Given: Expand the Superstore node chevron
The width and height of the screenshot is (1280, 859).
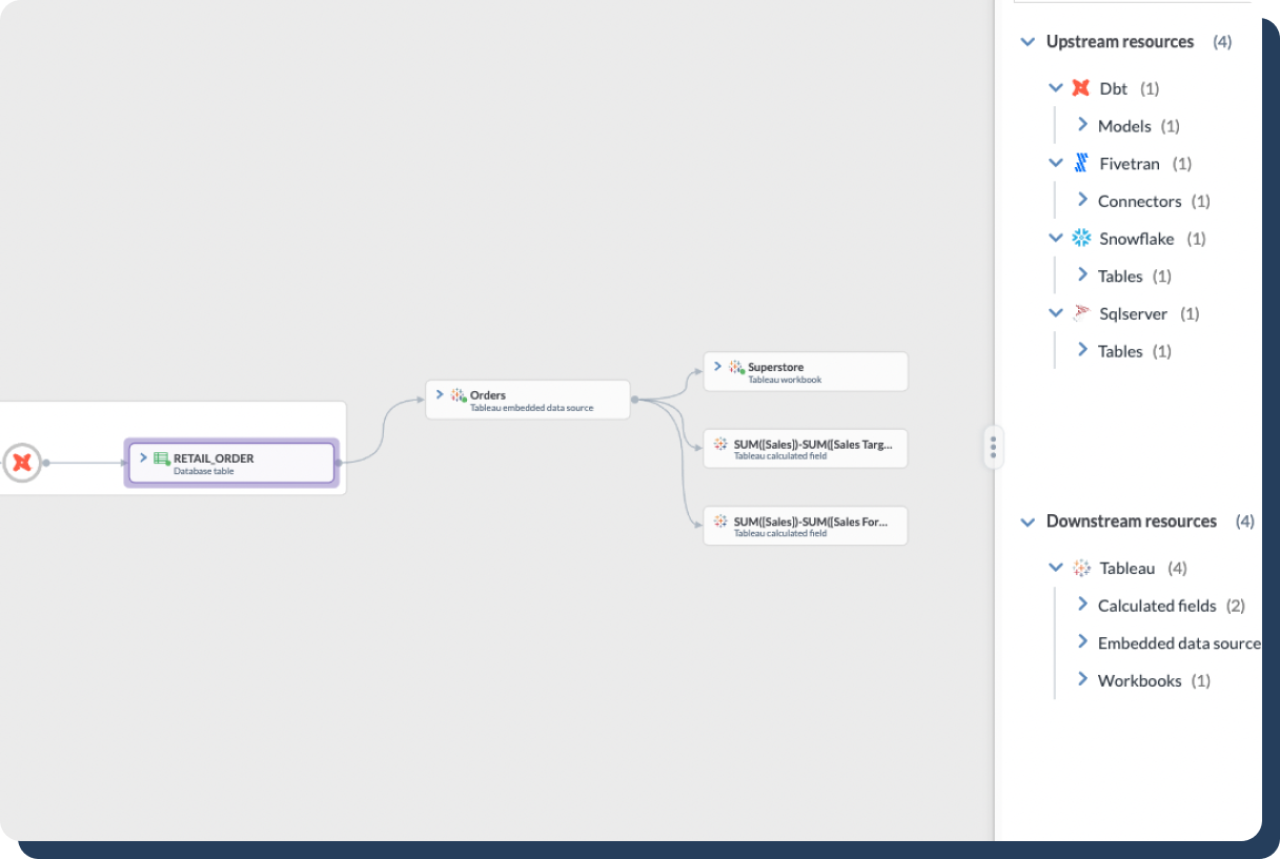Looking at the screenshot, I should 718,367.
